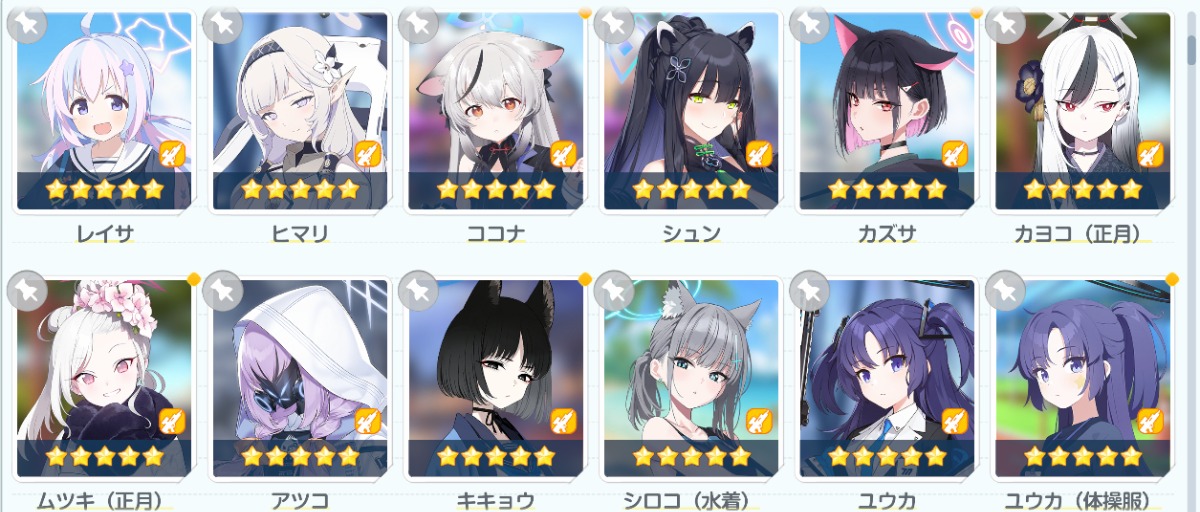
Task: Toggle the pin icon on キキョウ's card
Action: tap(418, 290)
